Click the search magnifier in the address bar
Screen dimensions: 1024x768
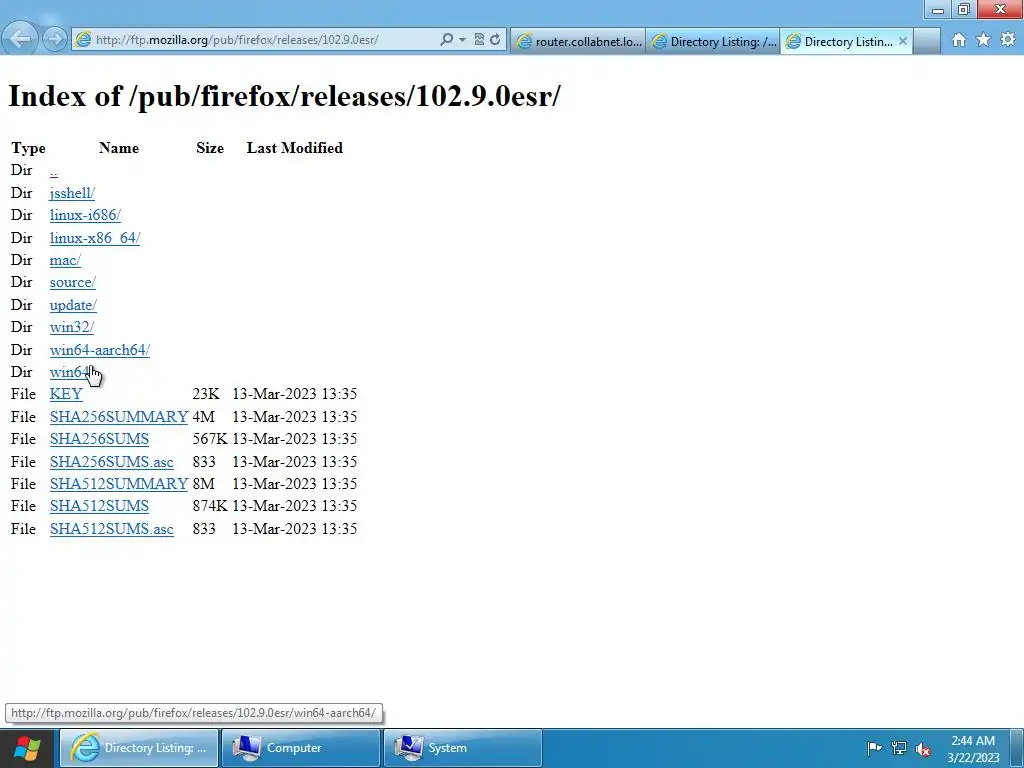pos(447,40)
